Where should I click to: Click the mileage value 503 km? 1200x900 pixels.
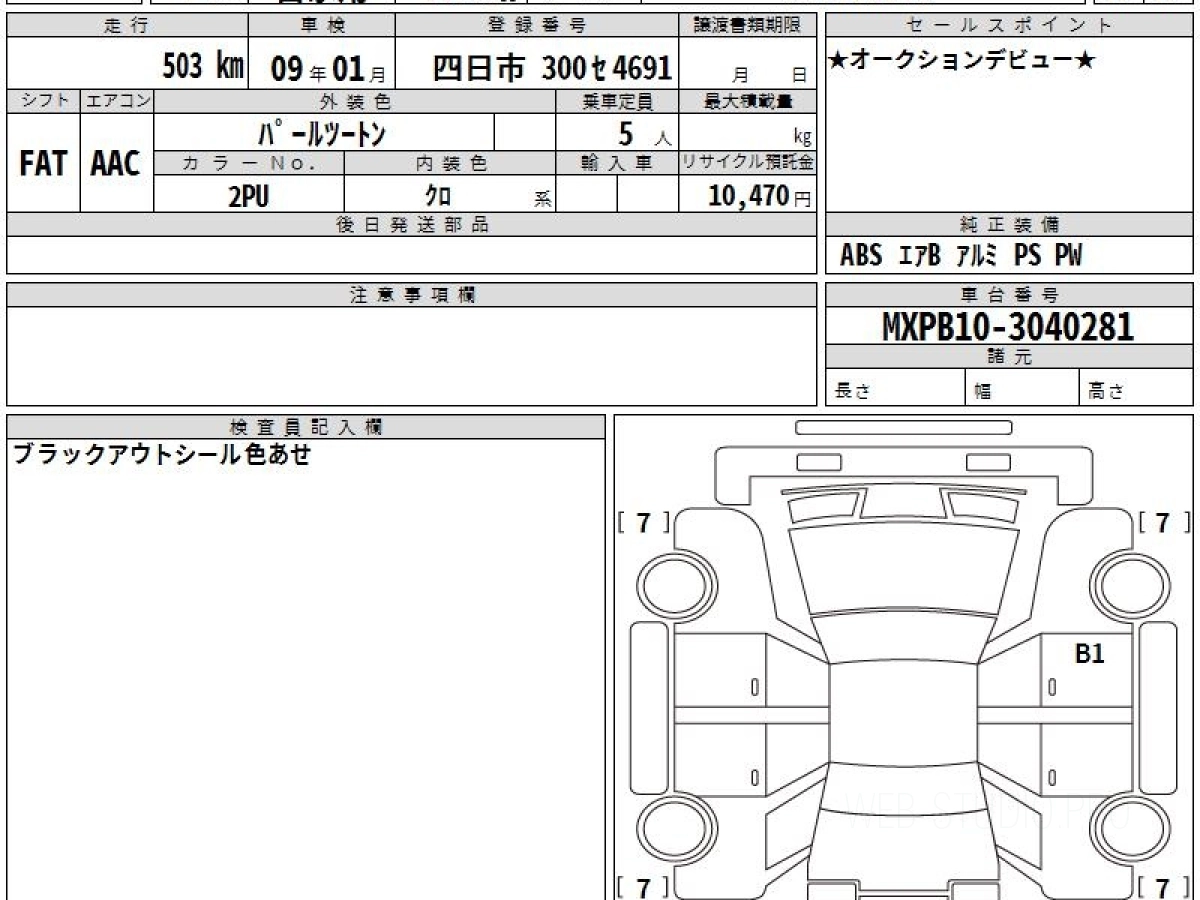point(203,67)
